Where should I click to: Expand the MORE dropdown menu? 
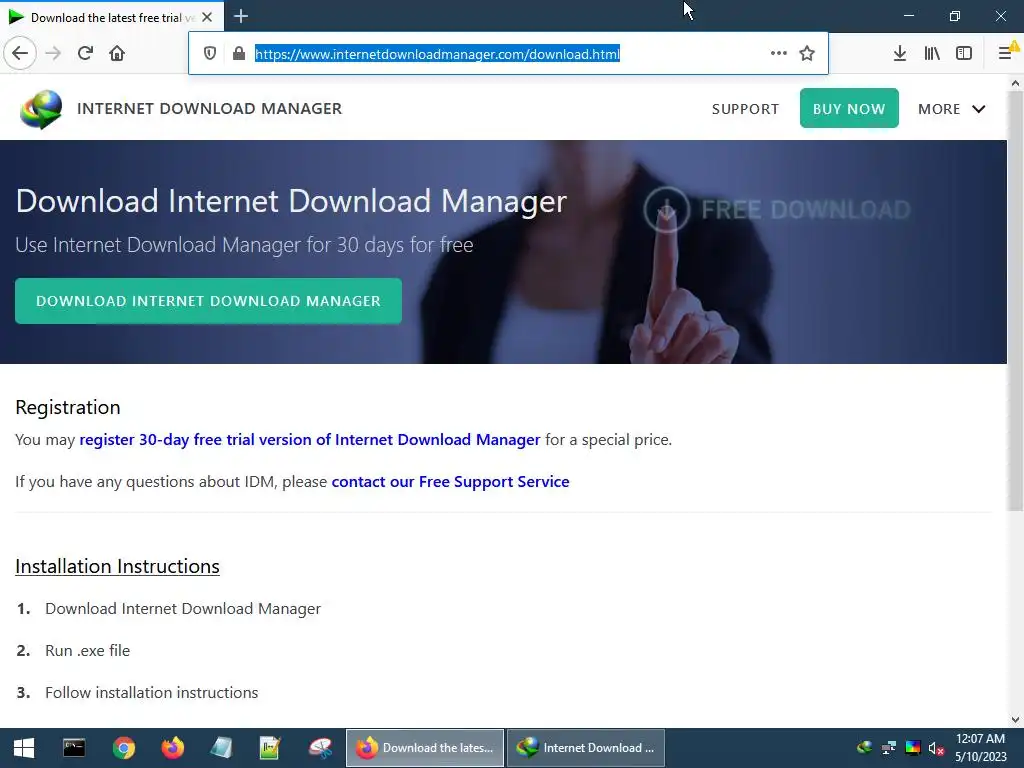pyautogui.click(x=952, y=109)
